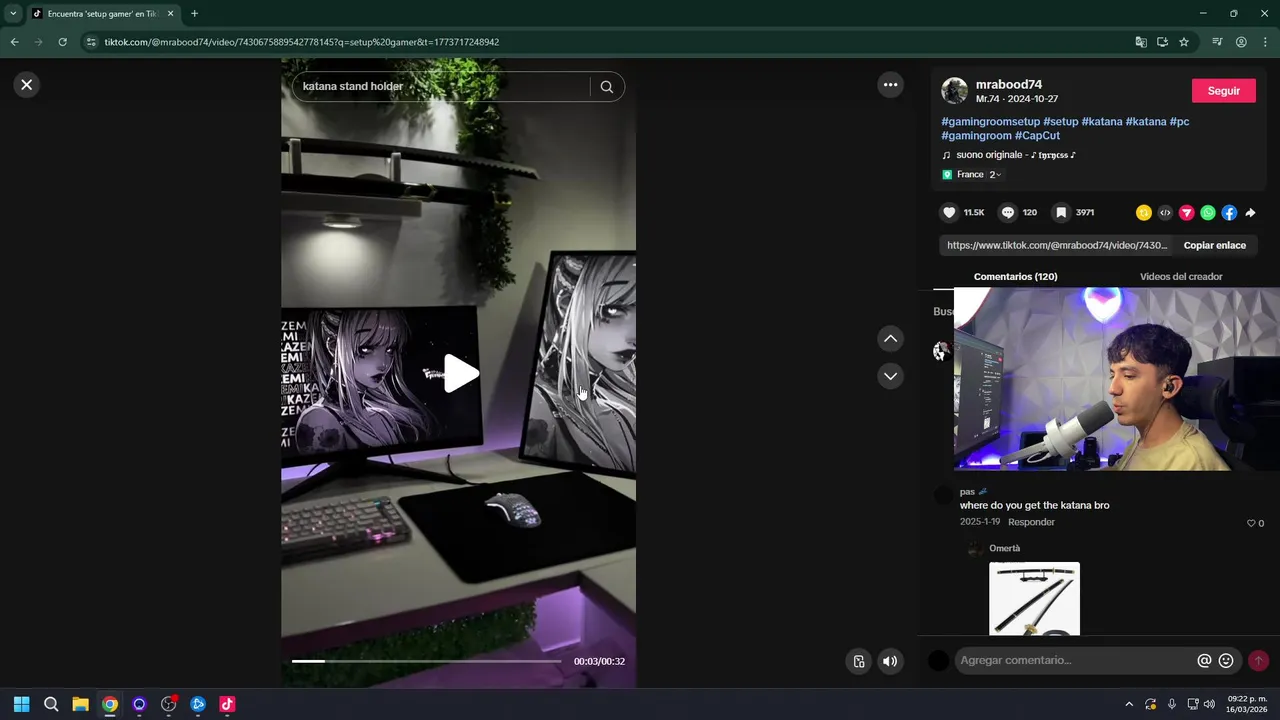The width and height of the screenshot is (1280, 720).
Task: Open the three-dots more options menu
Action: pyautogui.click(x=890, y=85)
